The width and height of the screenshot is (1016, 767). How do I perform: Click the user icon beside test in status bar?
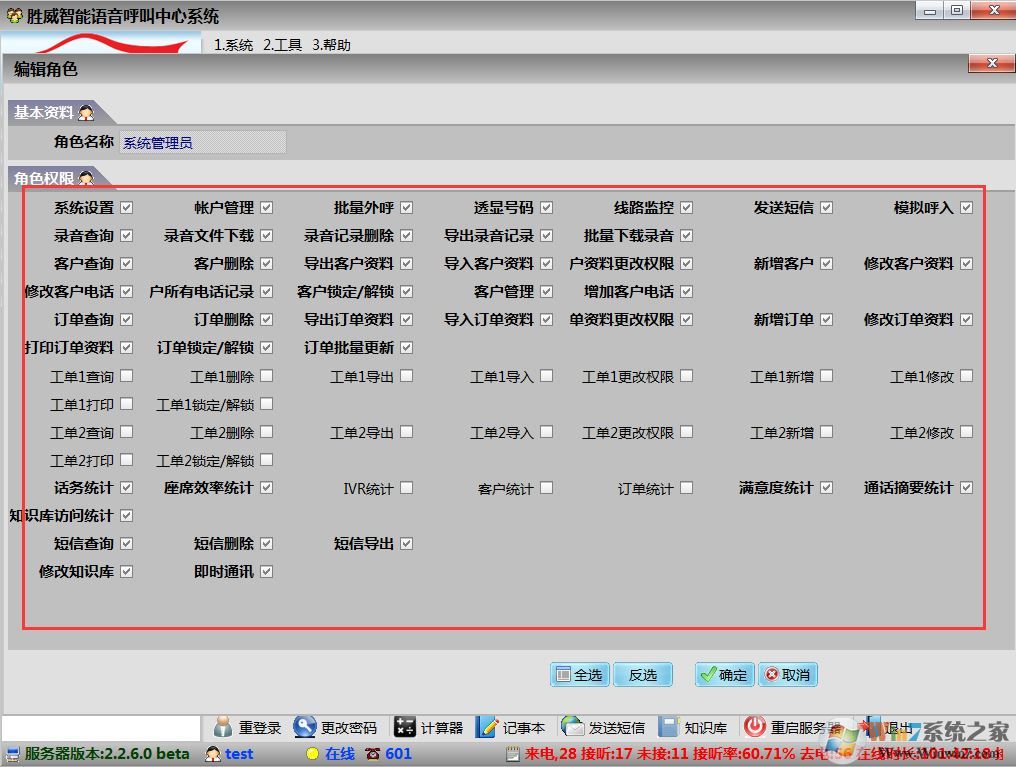(x=213, y=754)
